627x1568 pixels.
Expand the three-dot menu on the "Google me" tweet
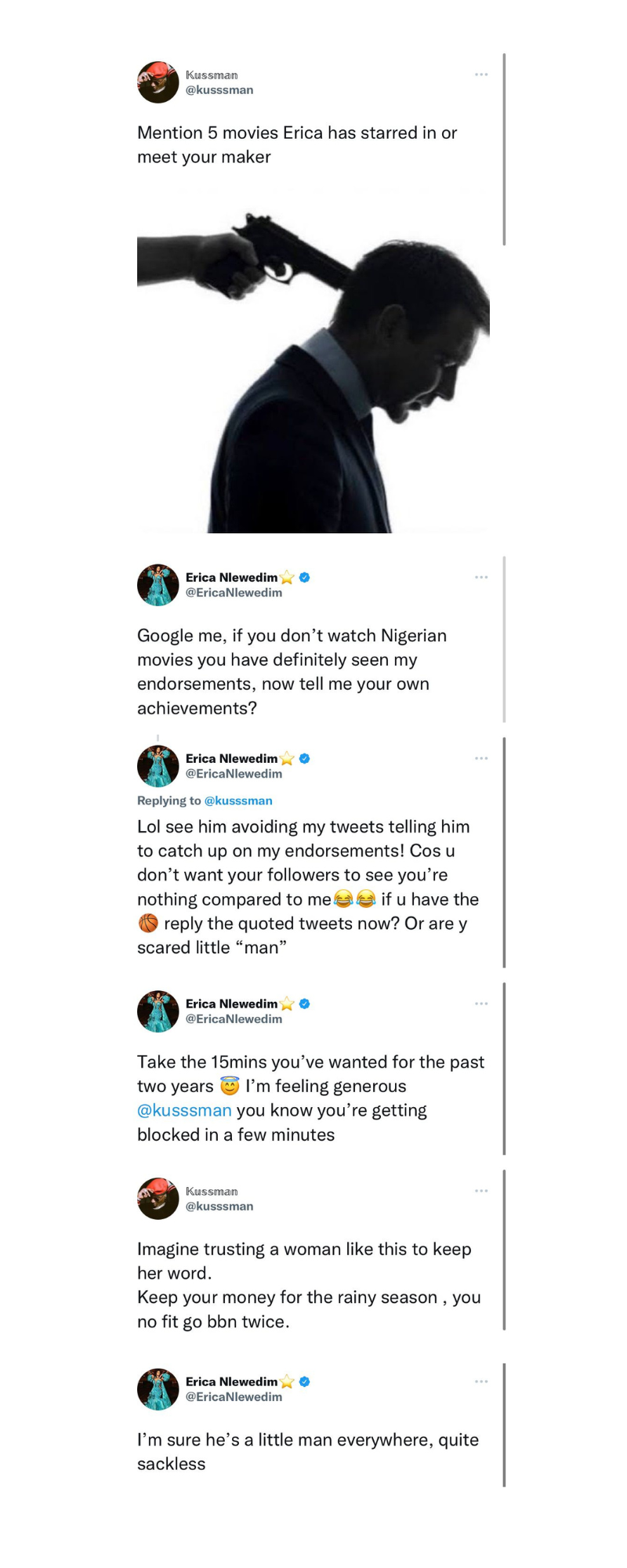point(481,577)
